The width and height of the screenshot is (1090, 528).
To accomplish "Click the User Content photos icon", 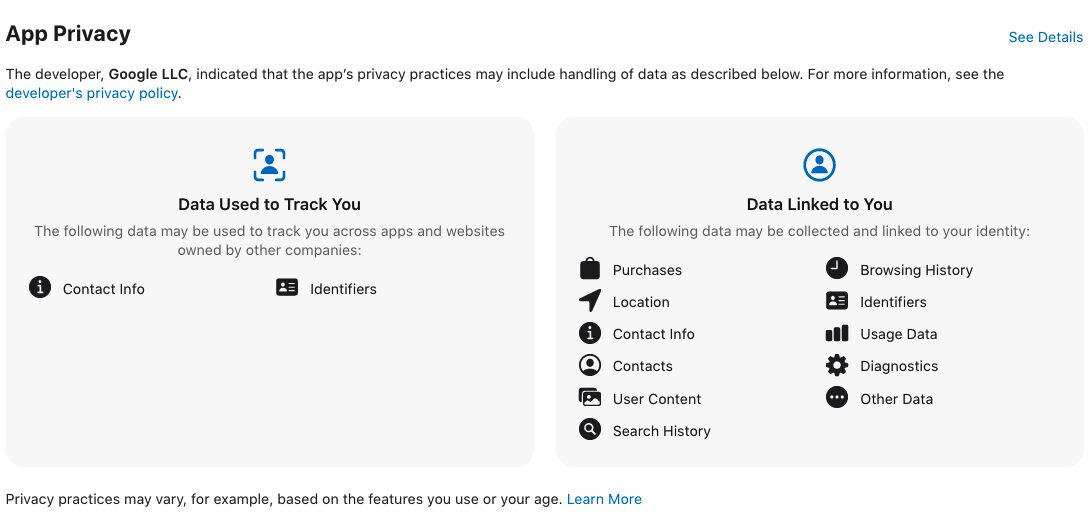I will point(589,397).
